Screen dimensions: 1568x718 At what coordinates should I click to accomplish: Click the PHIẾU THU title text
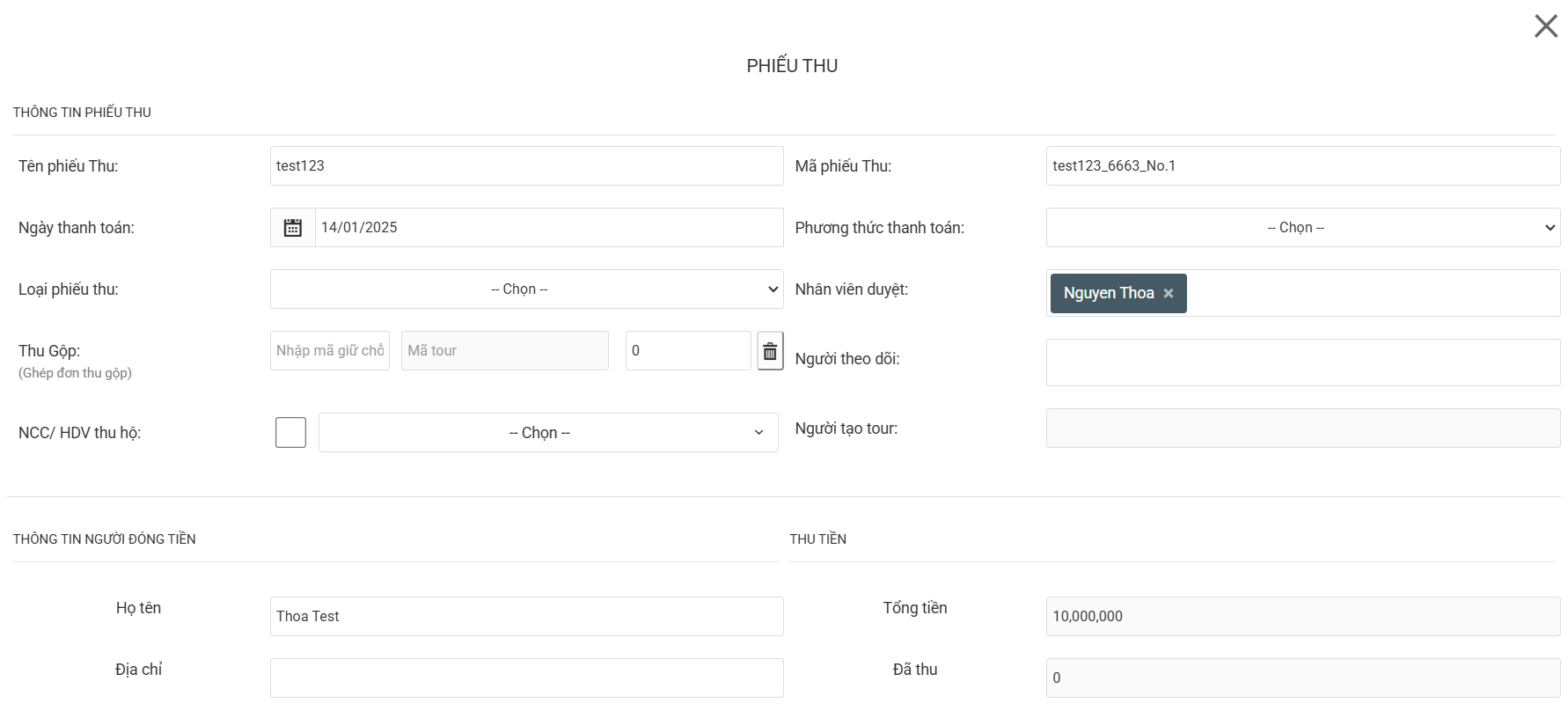pos(792,66)
